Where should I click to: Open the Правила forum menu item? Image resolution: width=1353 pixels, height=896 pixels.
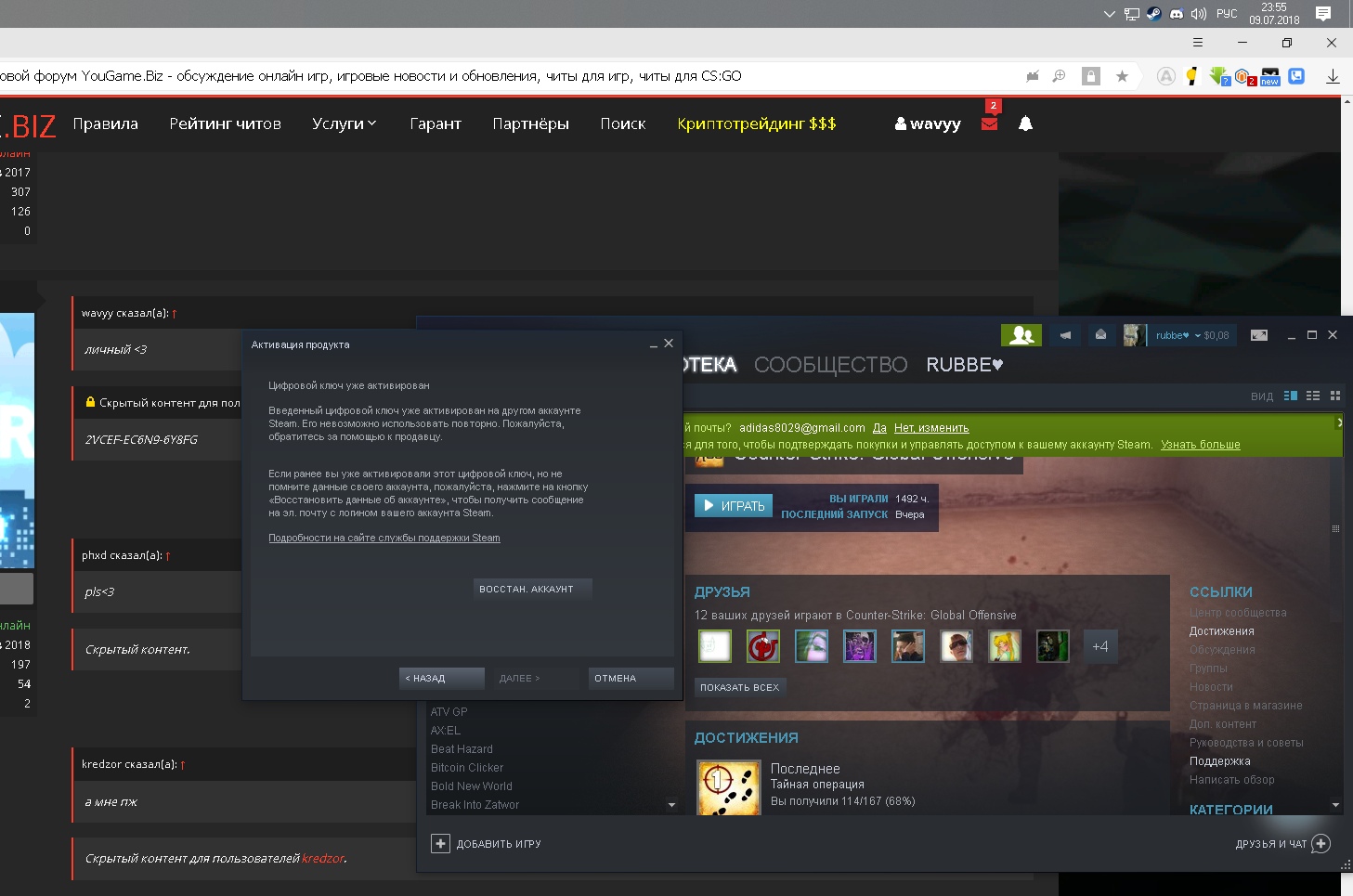tap(105, 123)
